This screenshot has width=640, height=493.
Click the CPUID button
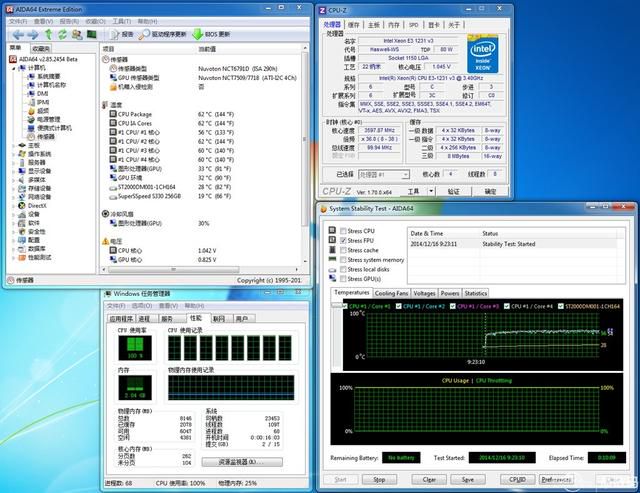click(x=517, y=480)
